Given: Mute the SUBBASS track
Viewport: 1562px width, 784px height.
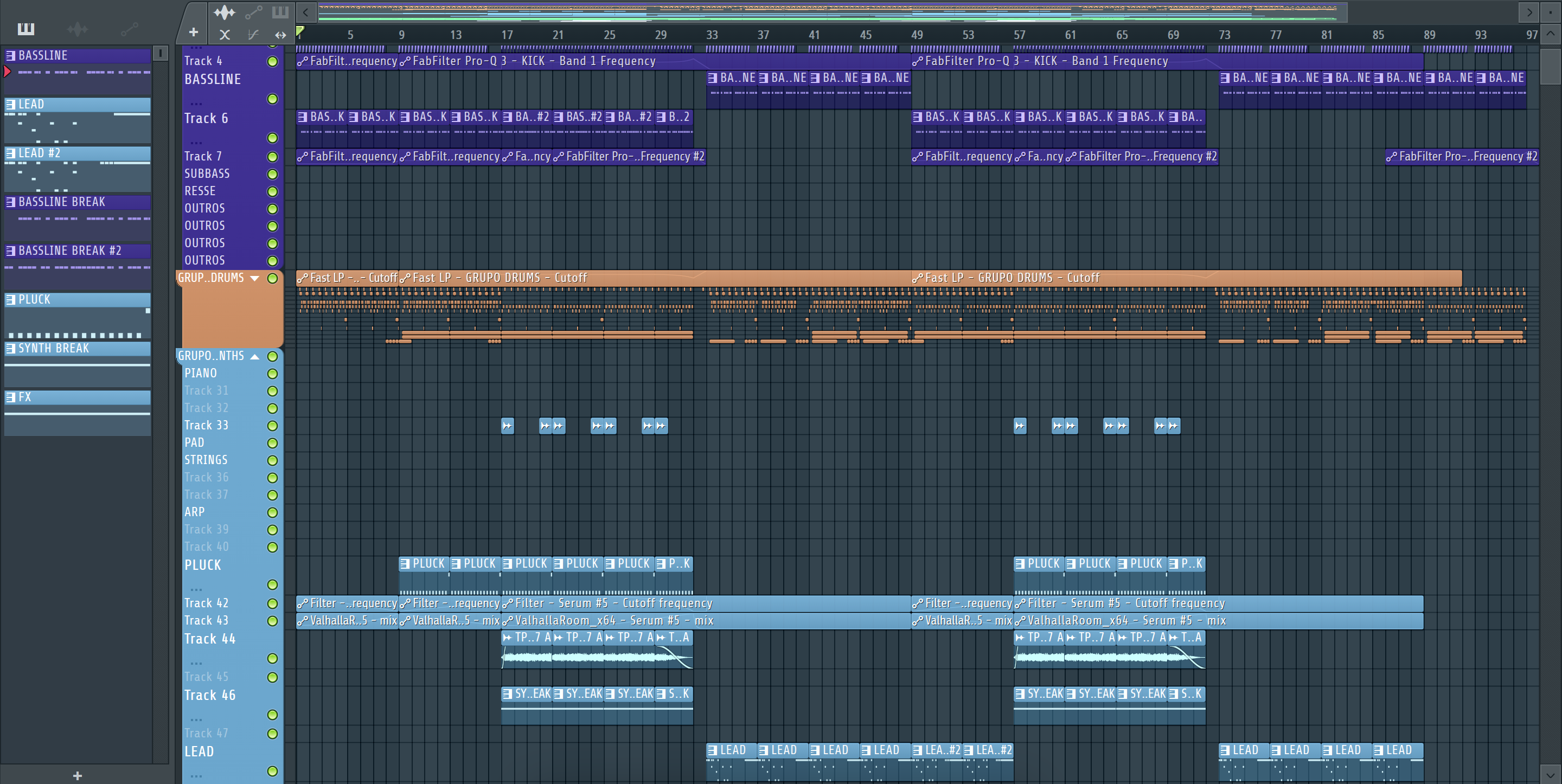Looking at the screenshot, I should point(272,174).
